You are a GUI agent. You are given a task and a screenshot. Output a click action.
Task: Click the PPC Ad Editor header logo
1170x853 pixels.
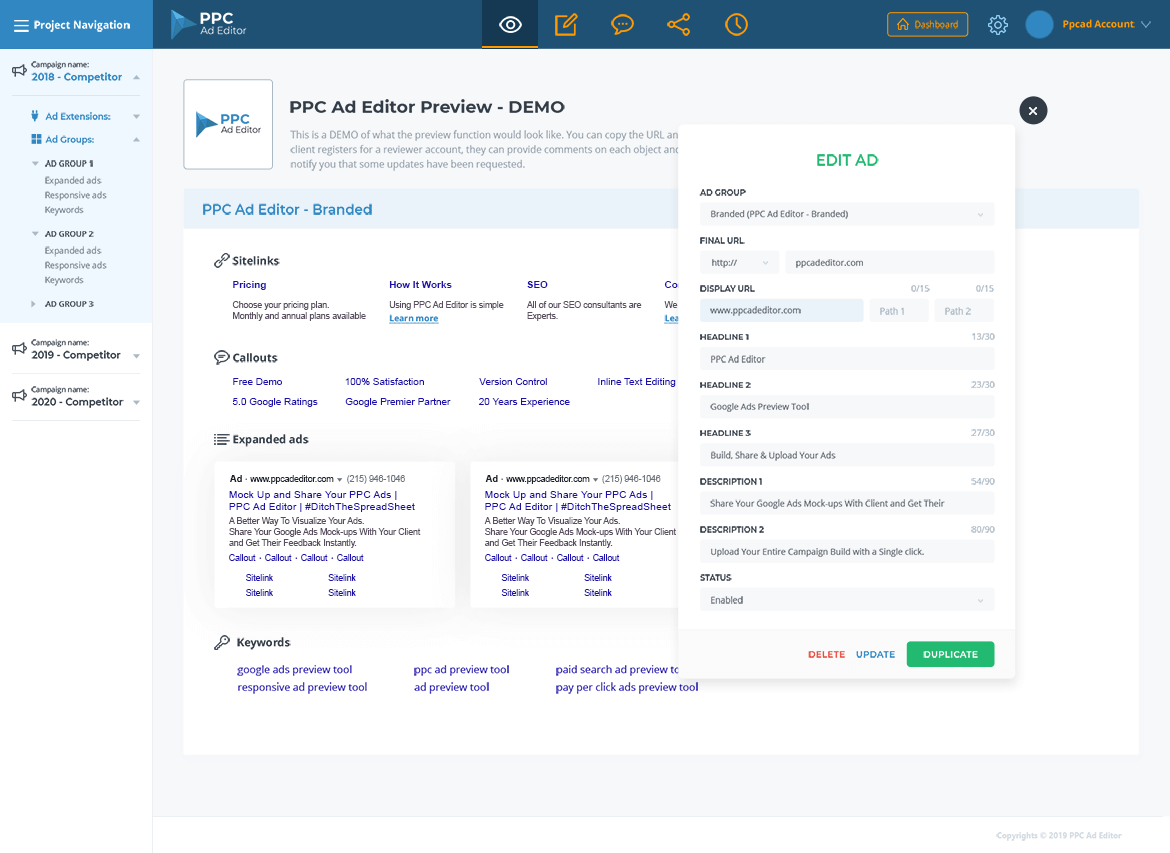tap(208, 25)
